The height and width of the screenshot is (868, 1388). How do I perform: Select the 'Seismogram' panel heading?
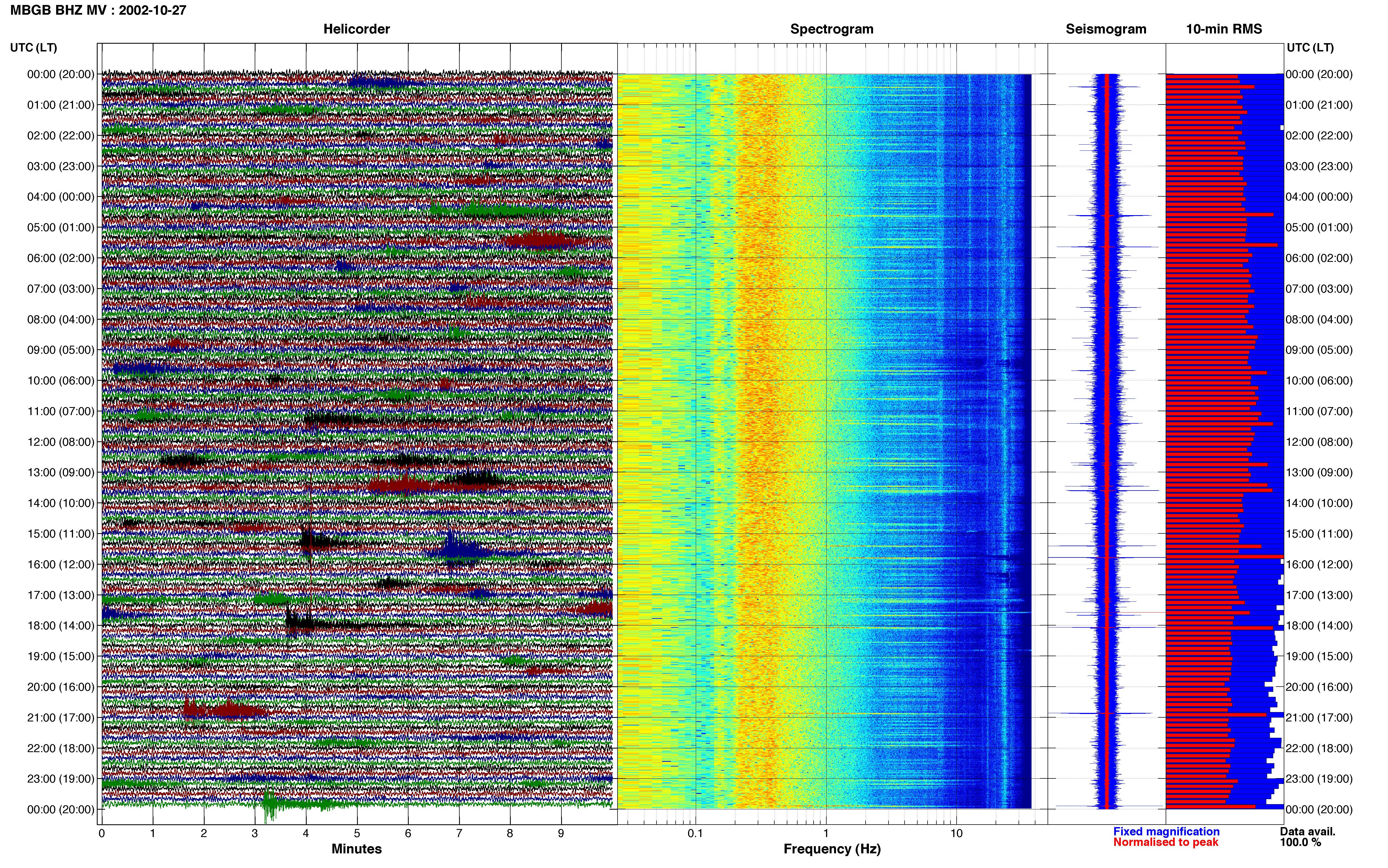[x=1106, y=29]
